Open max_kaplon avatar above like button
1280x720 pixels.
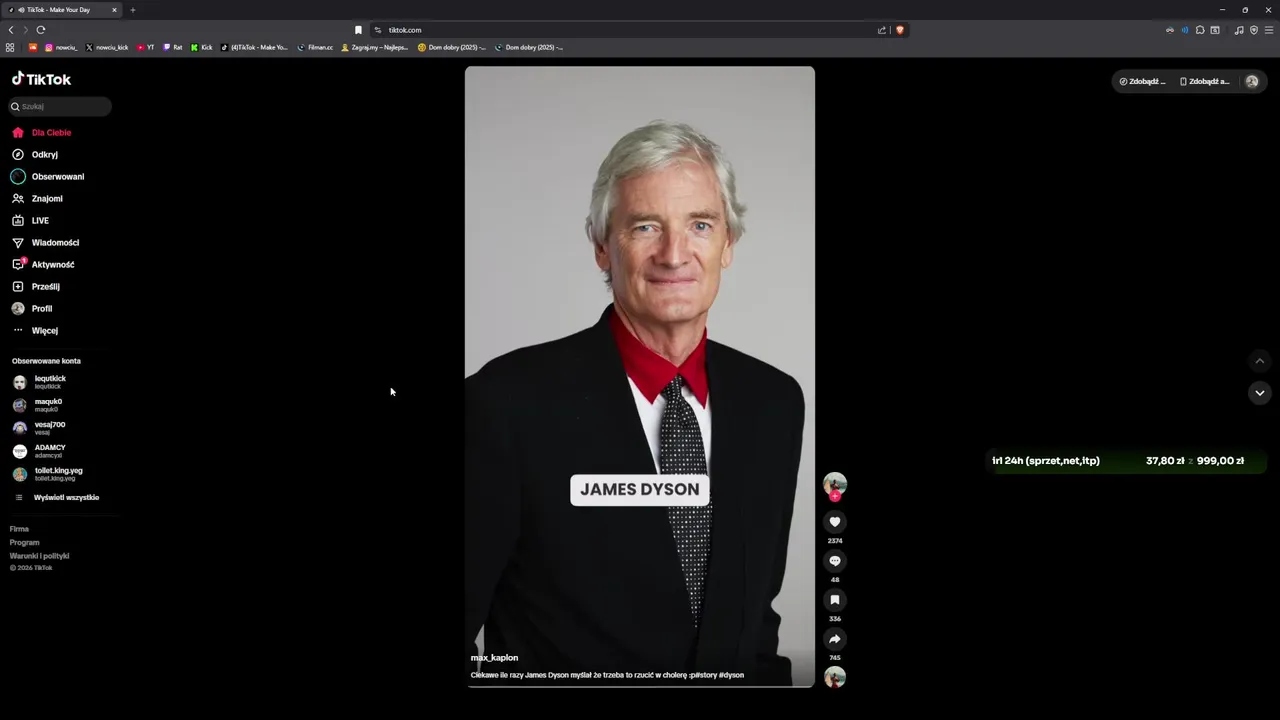click(x=835, y=485)
